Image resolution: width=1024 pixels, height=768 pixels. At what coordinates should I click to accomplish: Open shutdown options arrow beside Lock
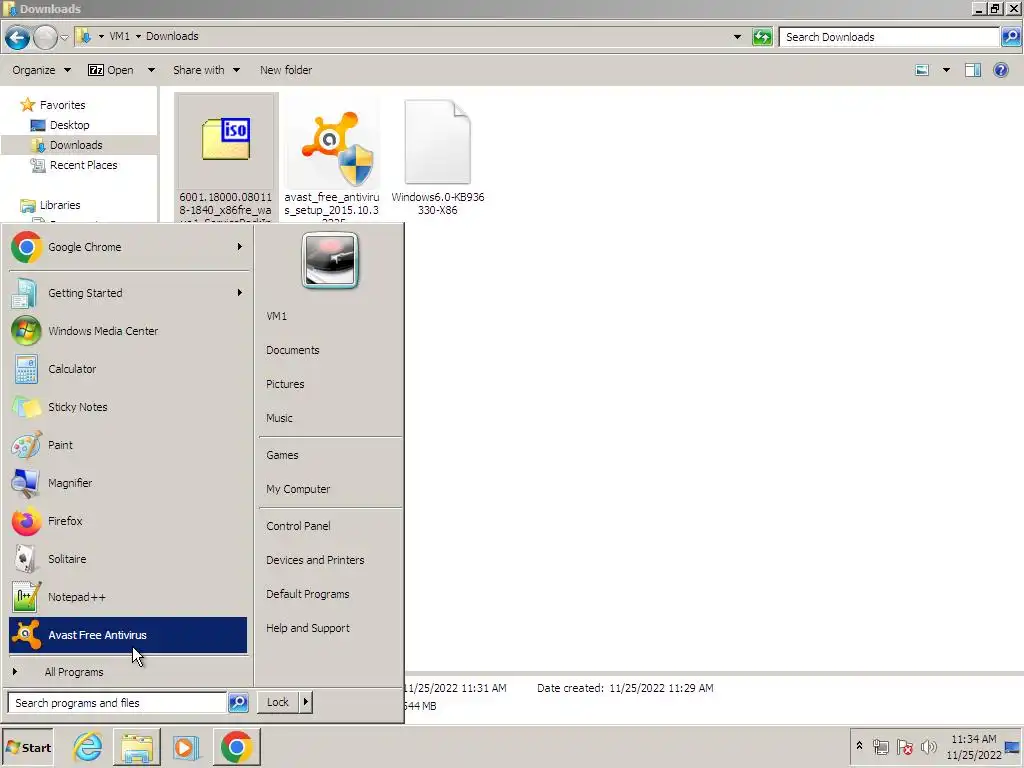pos(306,702)
